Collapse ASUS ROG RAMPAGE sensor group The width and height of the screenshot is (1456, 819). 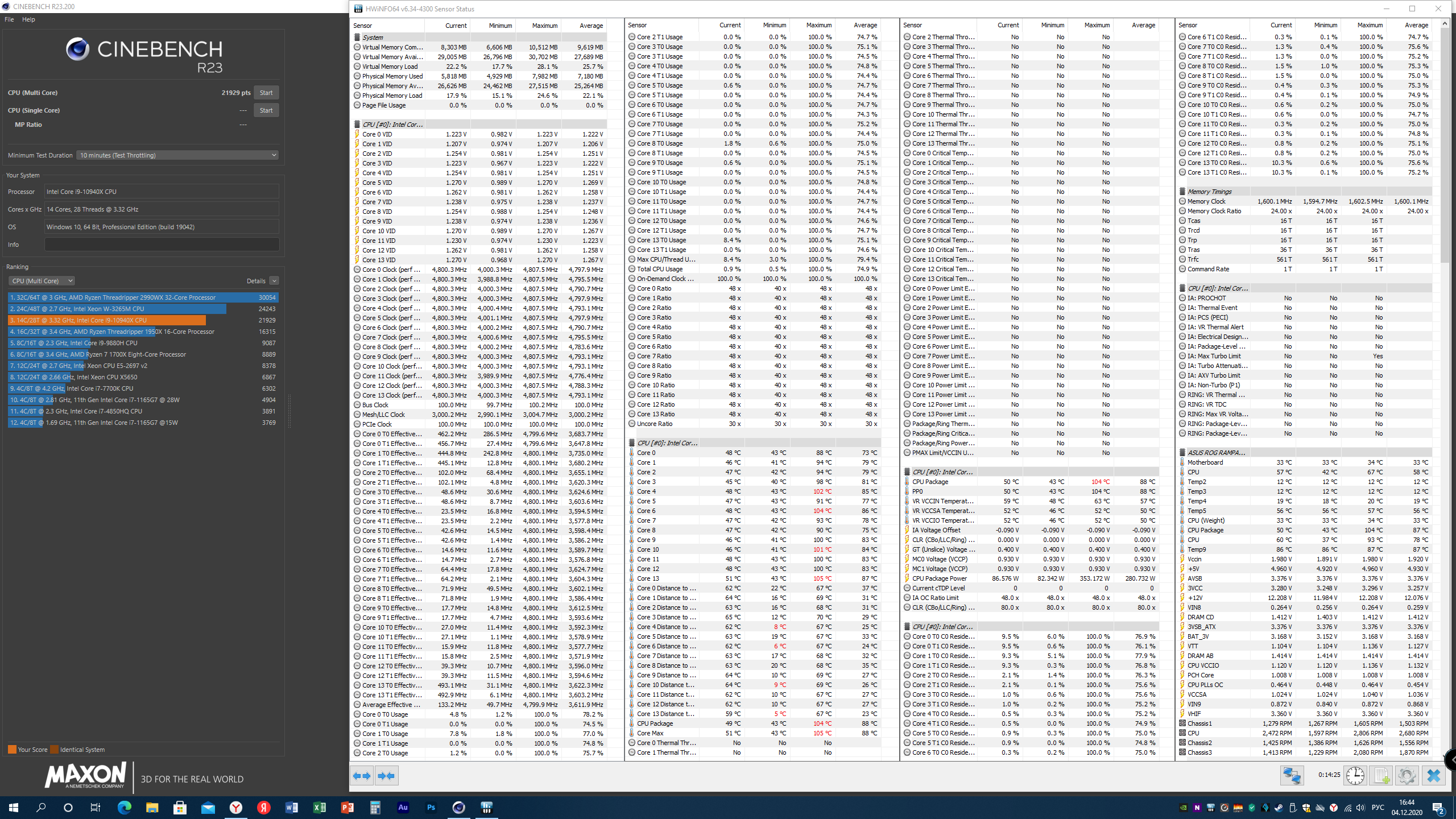(1305, 453)
